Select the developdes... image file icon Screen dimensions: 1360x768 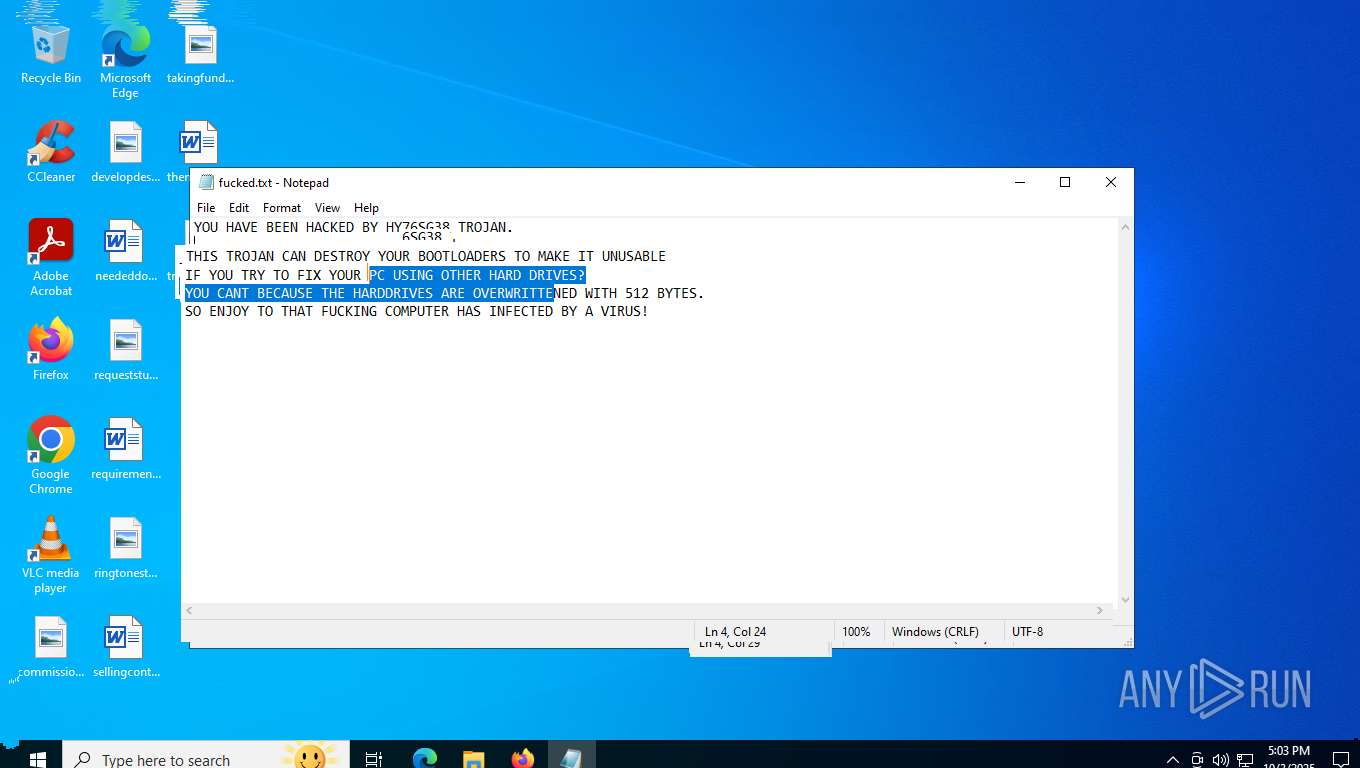(x=125, y=152)
